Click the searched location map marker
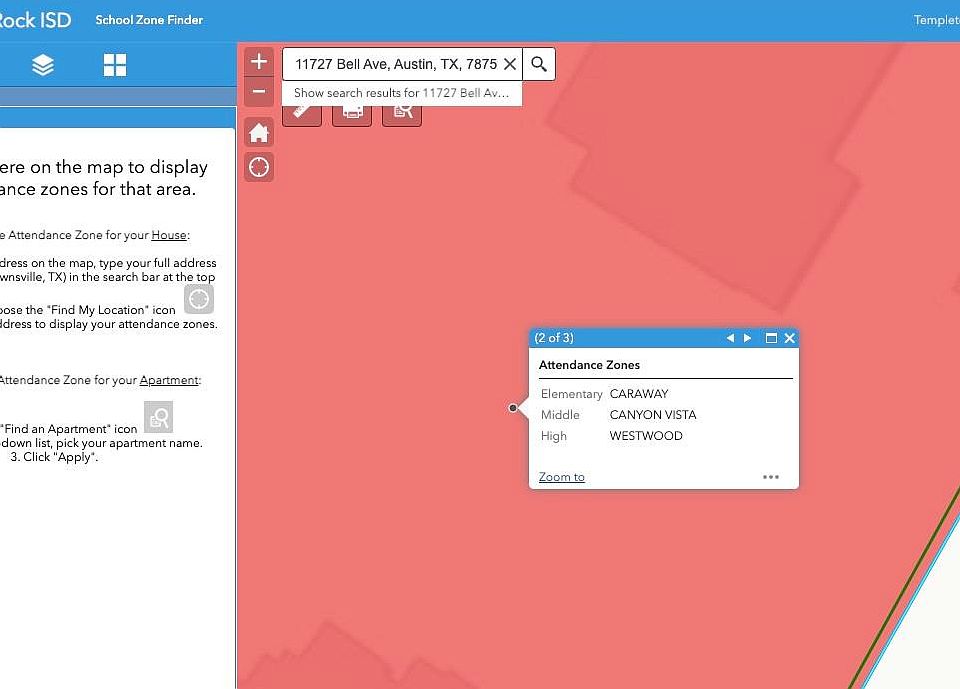Image resolution: width=960 pixels, height=689 pixels. [x=513, y=408]
